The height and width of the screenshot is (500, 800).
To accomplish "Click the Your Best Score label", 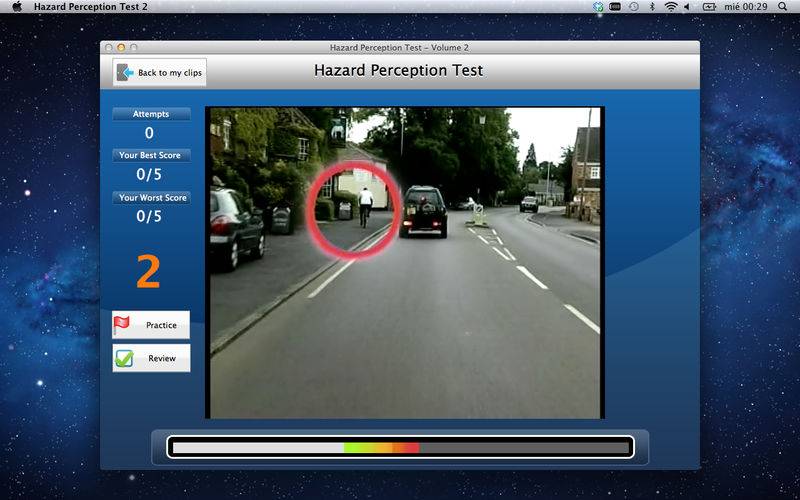I will coord(151,155).
